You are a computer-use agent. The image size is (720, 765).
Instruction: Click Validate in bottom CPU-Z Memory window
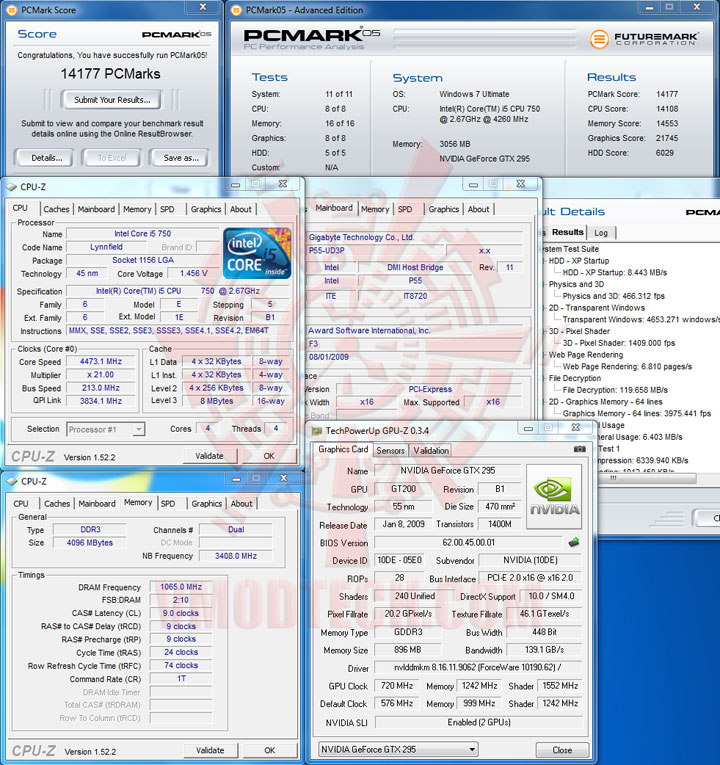pyautogui.click(x=210, y=750)
